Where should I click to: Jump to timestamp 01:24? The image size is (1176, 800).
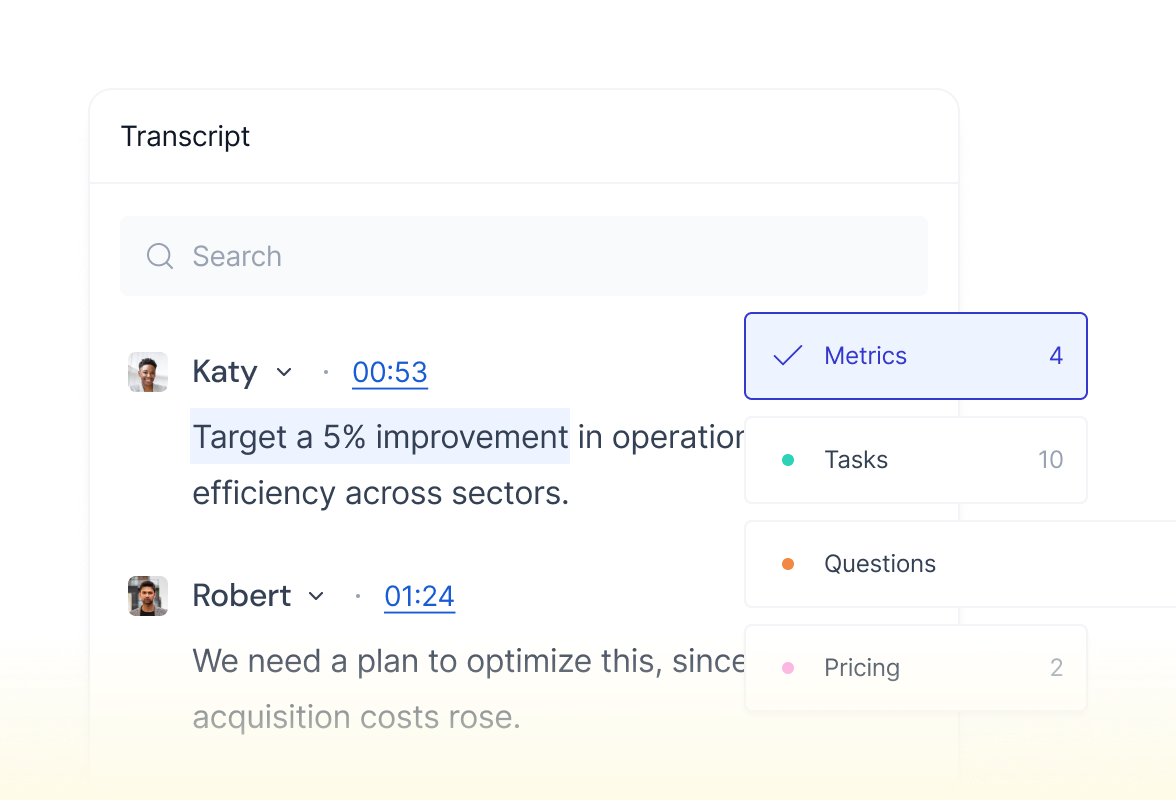point(419,595)
